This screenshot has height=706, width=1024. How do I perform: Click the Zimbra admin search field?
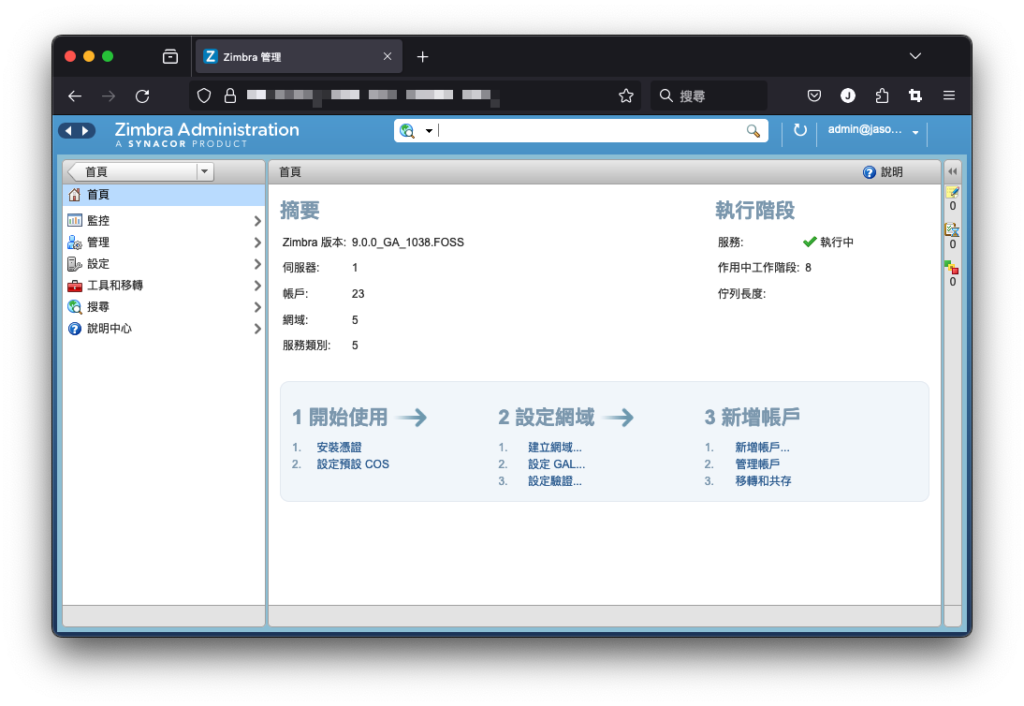coord(591,131)
